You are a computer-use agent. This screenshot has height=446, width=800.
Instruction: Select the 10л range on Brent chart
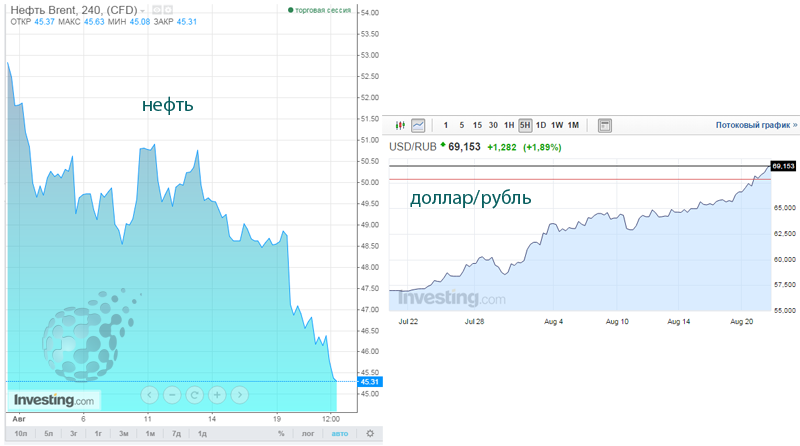pos(21,434)
